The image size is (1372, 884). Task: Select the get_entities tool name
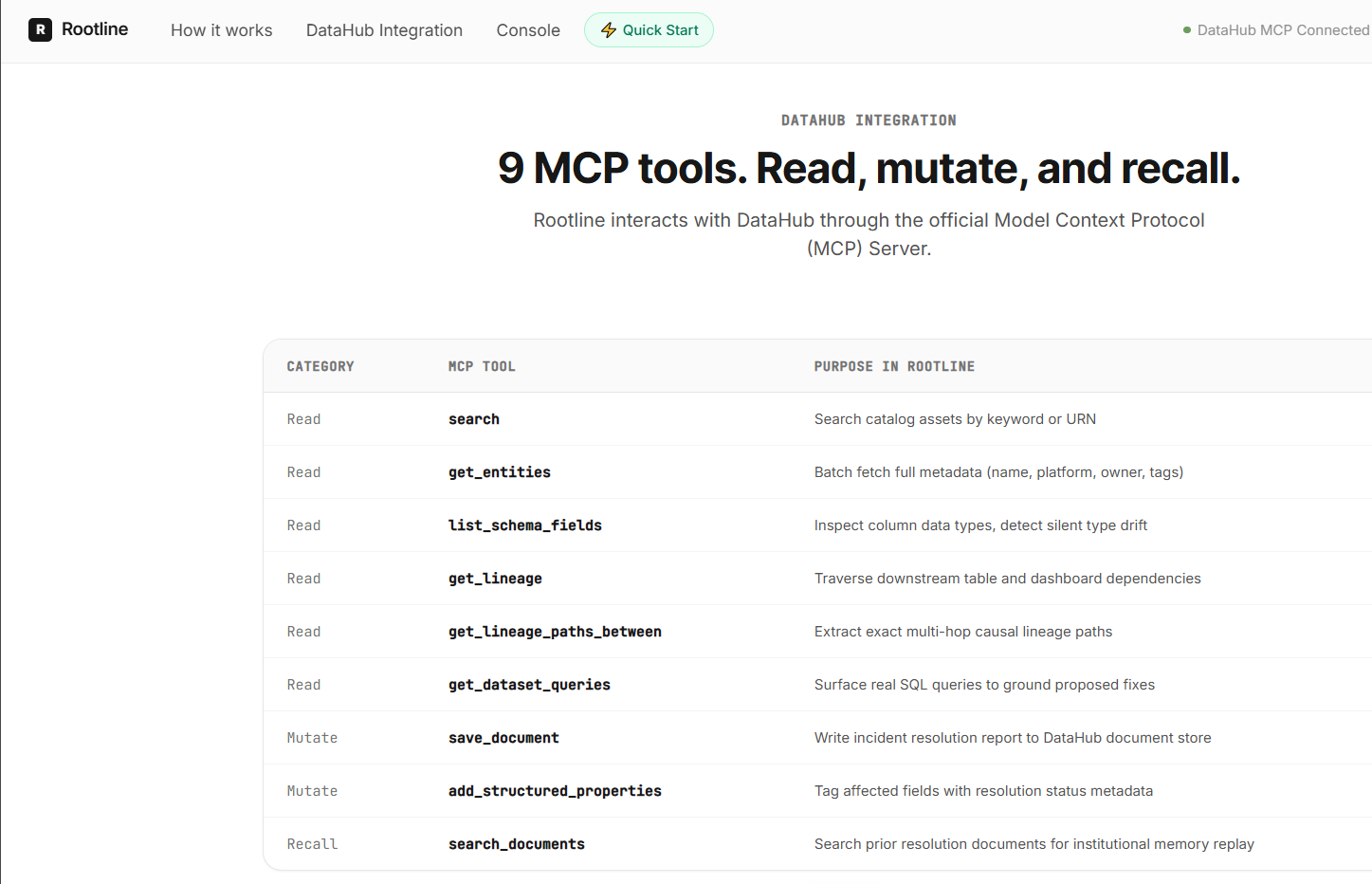pyautogui.click(x=500, y=472)
